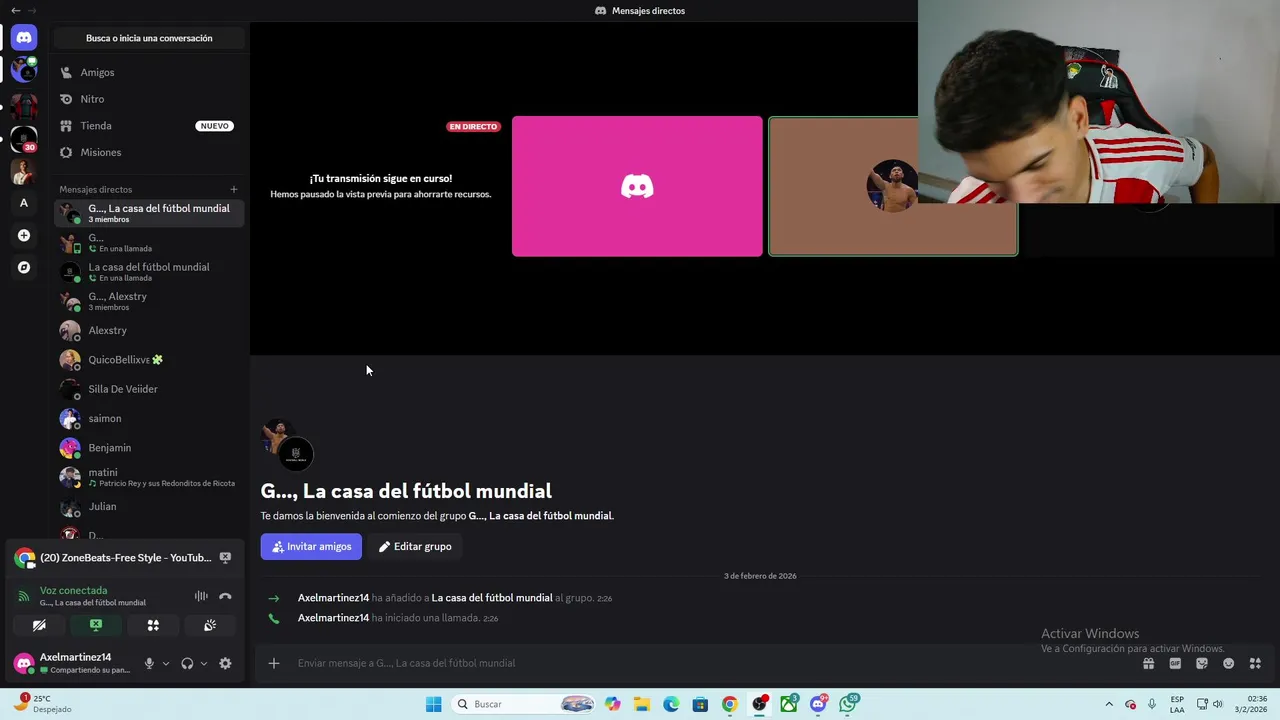Open G..., Alexstry group chat
Image resolution: width=1280 pixels, height=720 pixels.
tap(149, 301)
